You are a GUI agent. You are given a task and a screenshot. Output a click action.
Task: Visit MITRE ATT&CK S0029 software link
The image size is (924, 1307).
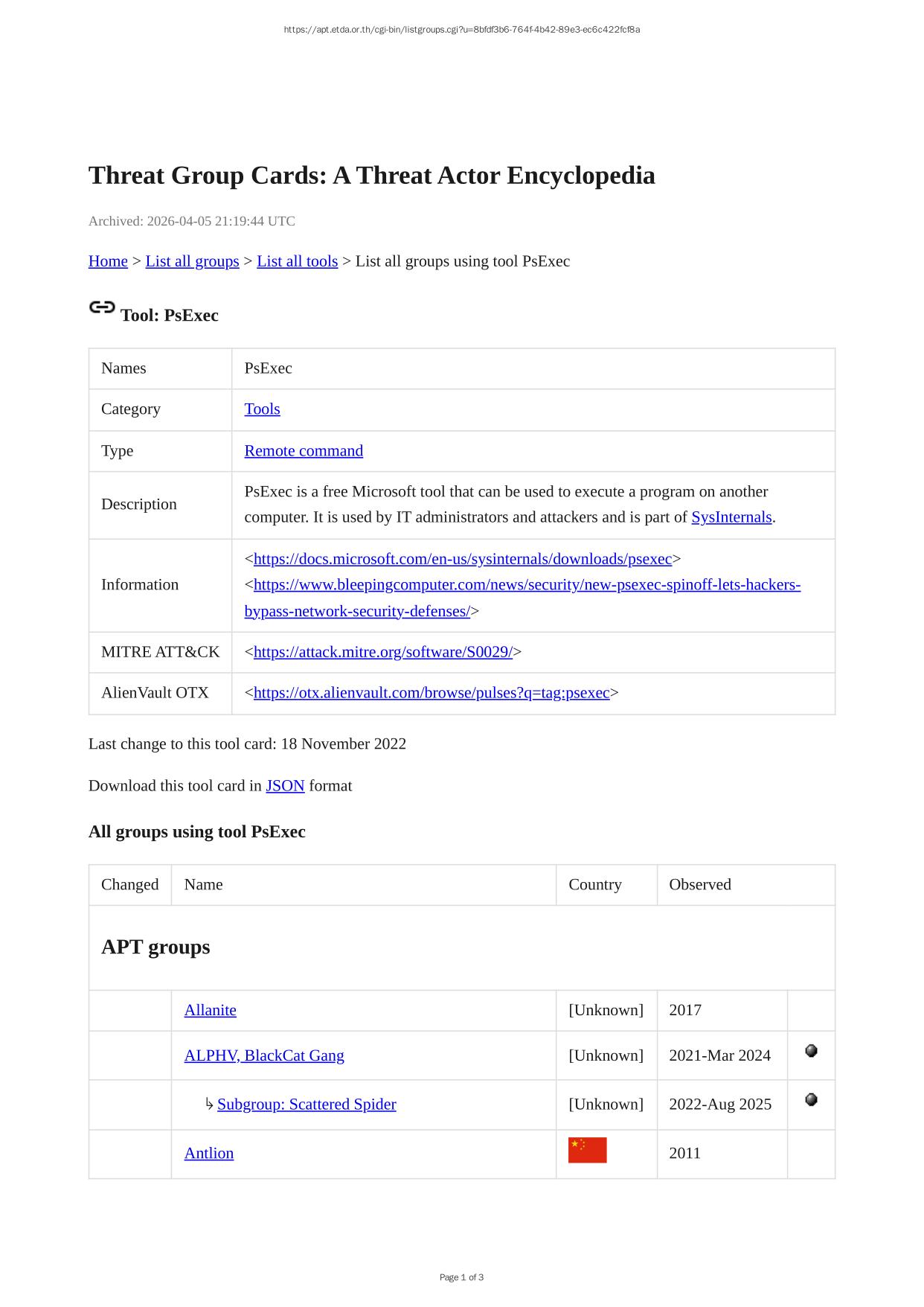pos(382,652)
